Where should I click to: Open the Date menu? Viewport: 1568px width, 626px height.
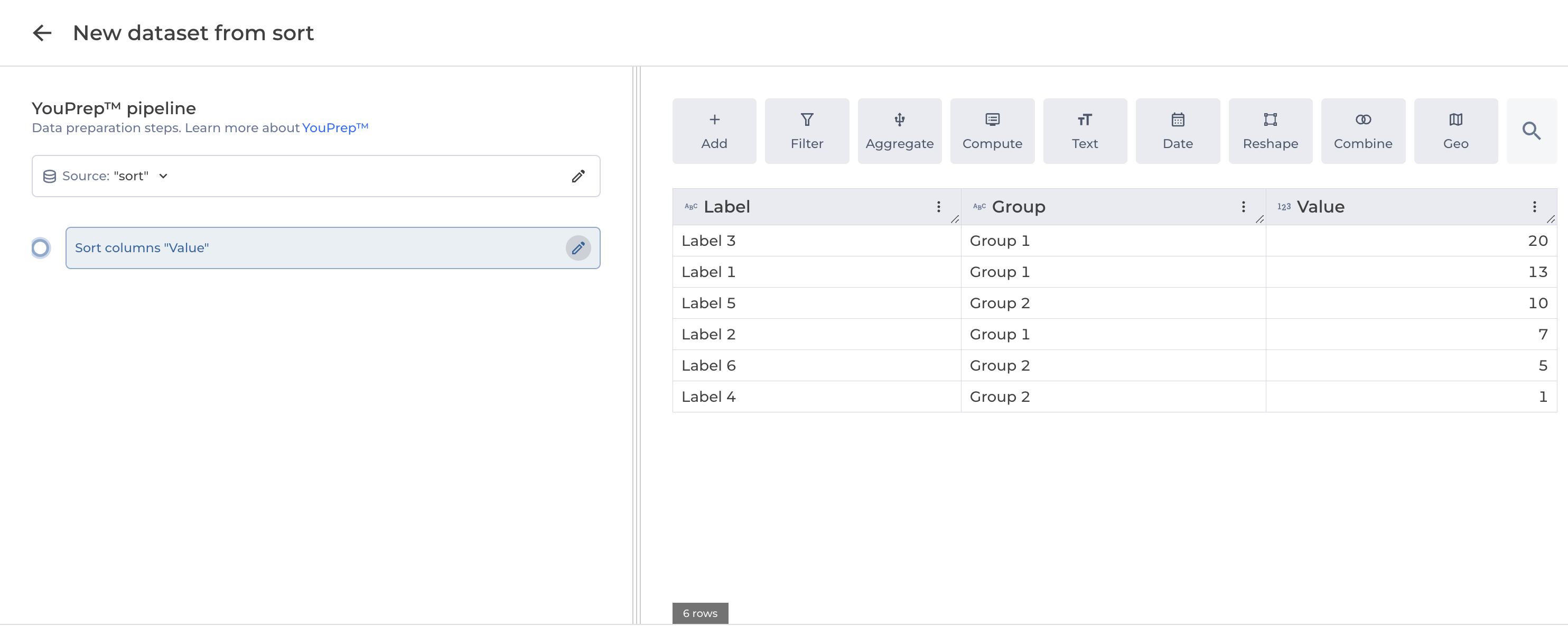1177,131
